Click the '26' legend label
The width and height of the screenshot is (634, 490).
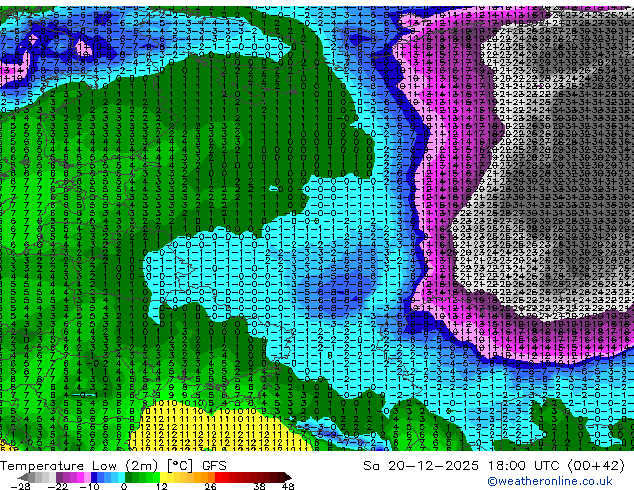point(210,486)
